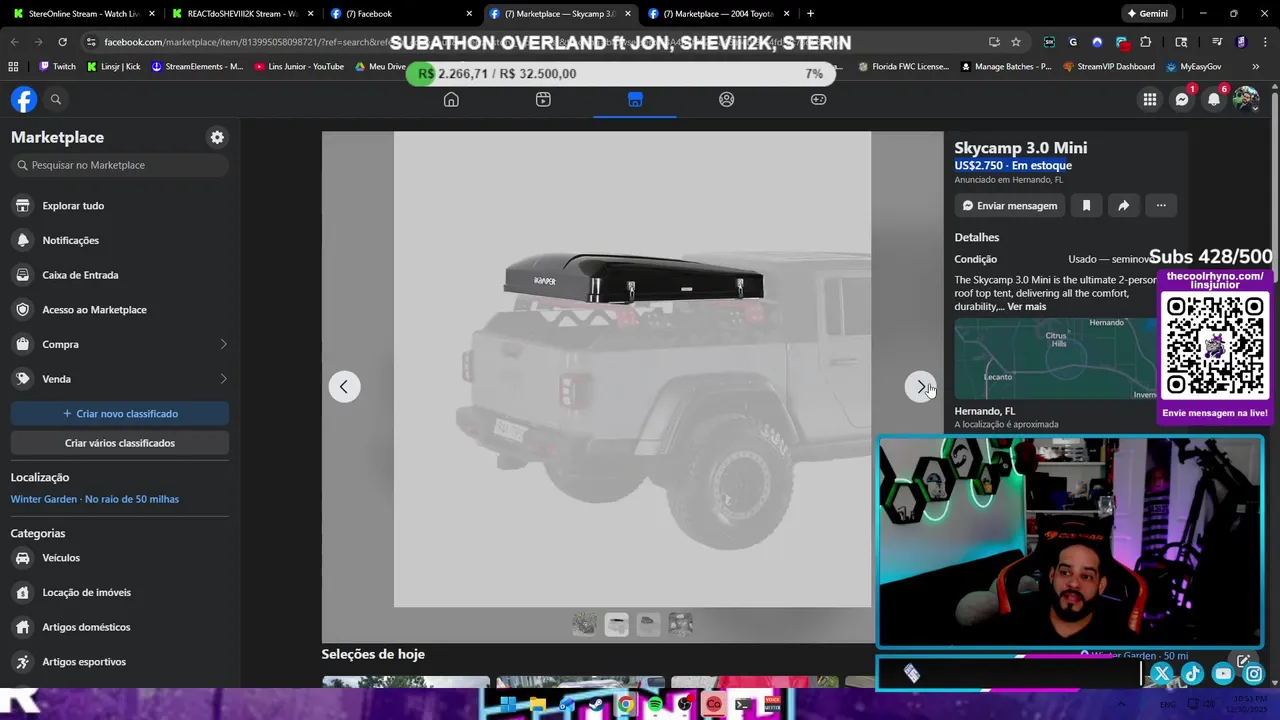Click the Windows Start button
Screen dimensions: 1280x720
click(508, 705)
